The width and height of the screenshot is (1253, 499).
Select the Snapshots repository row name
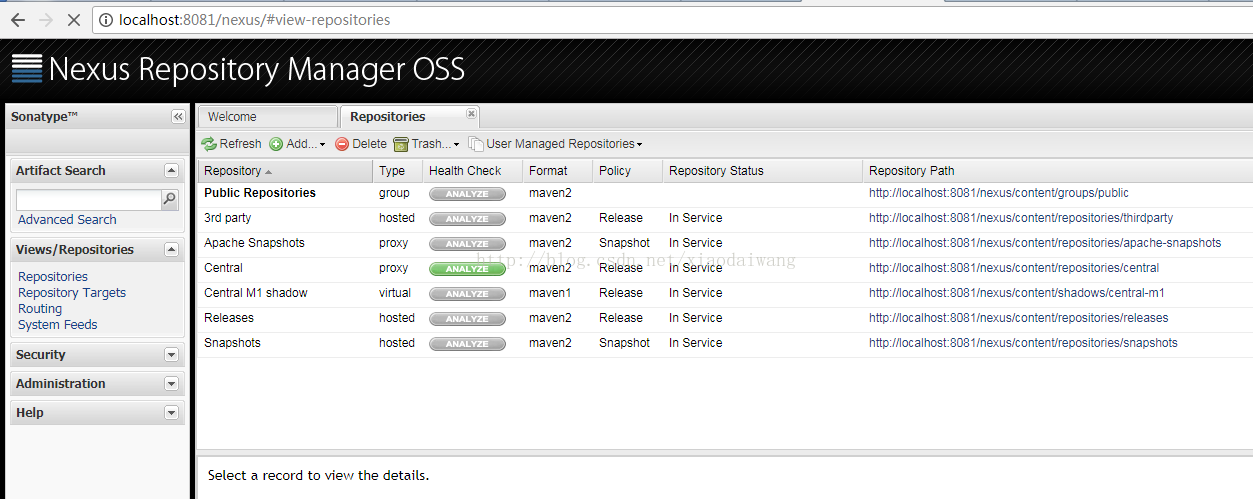tap(232, 343)
